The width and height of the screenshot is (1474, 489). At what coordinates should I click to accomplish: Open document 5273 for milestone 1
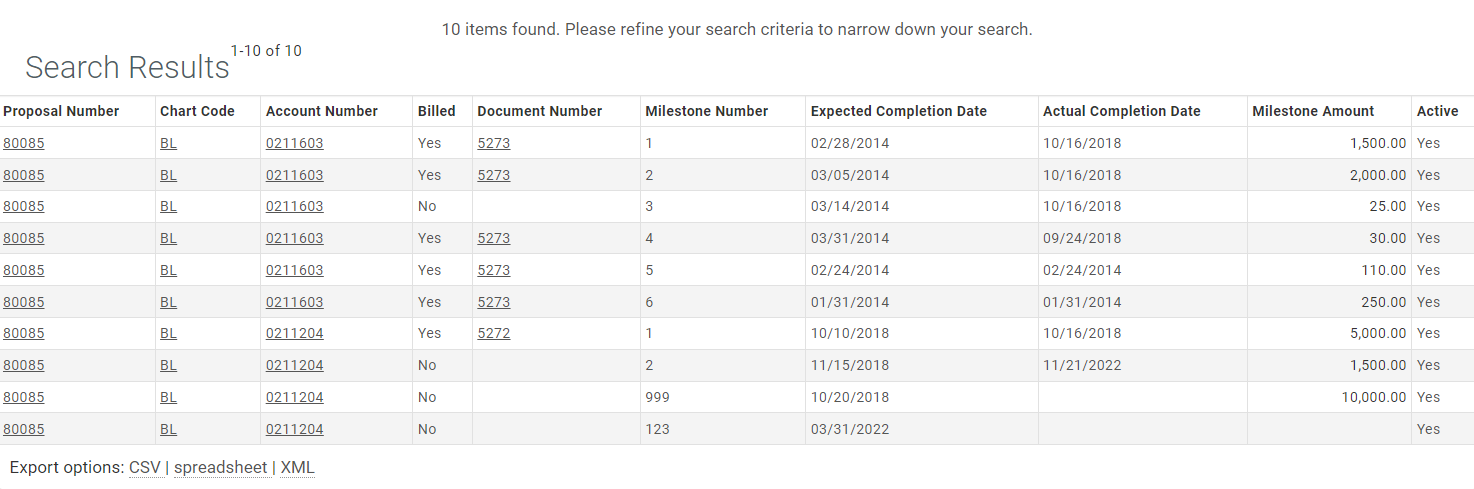pyautogui.click(x=494, y=143)
